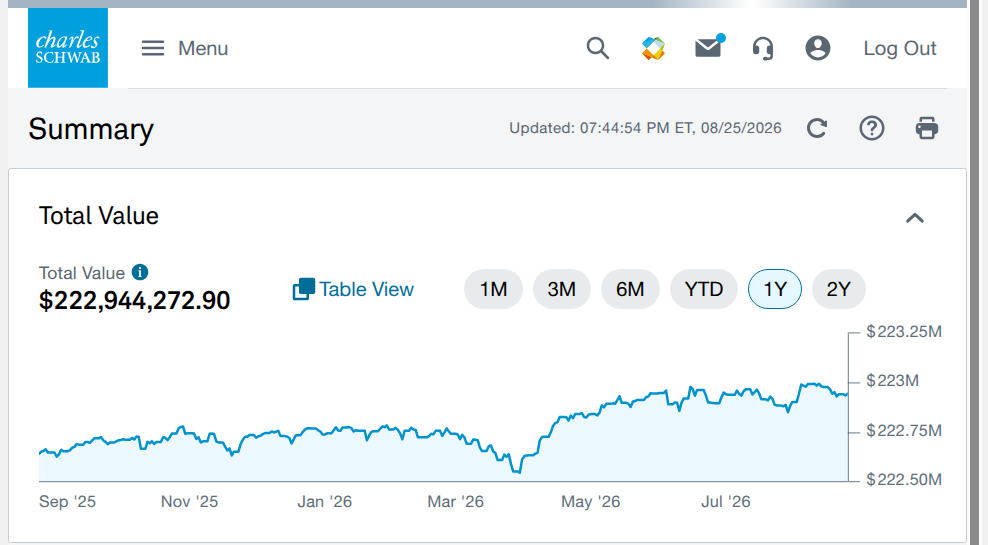
Task: Click the Charles Schwab logo
Action: click(x=68, y=48)
